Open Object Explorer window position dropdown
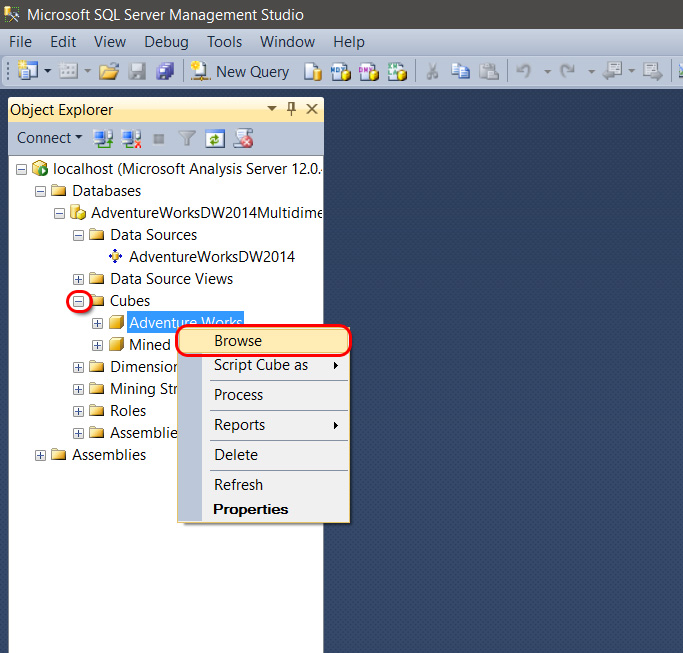Screen dimensions: 683x653 (272, 108)
